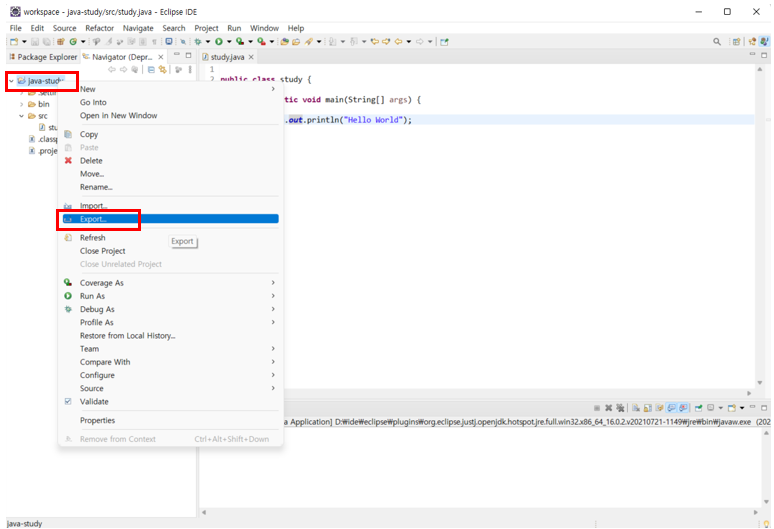The width and height of the screenshot is (774, 529).
Task: Click Refresh in the context menu
Action: [x=168, y=237]
